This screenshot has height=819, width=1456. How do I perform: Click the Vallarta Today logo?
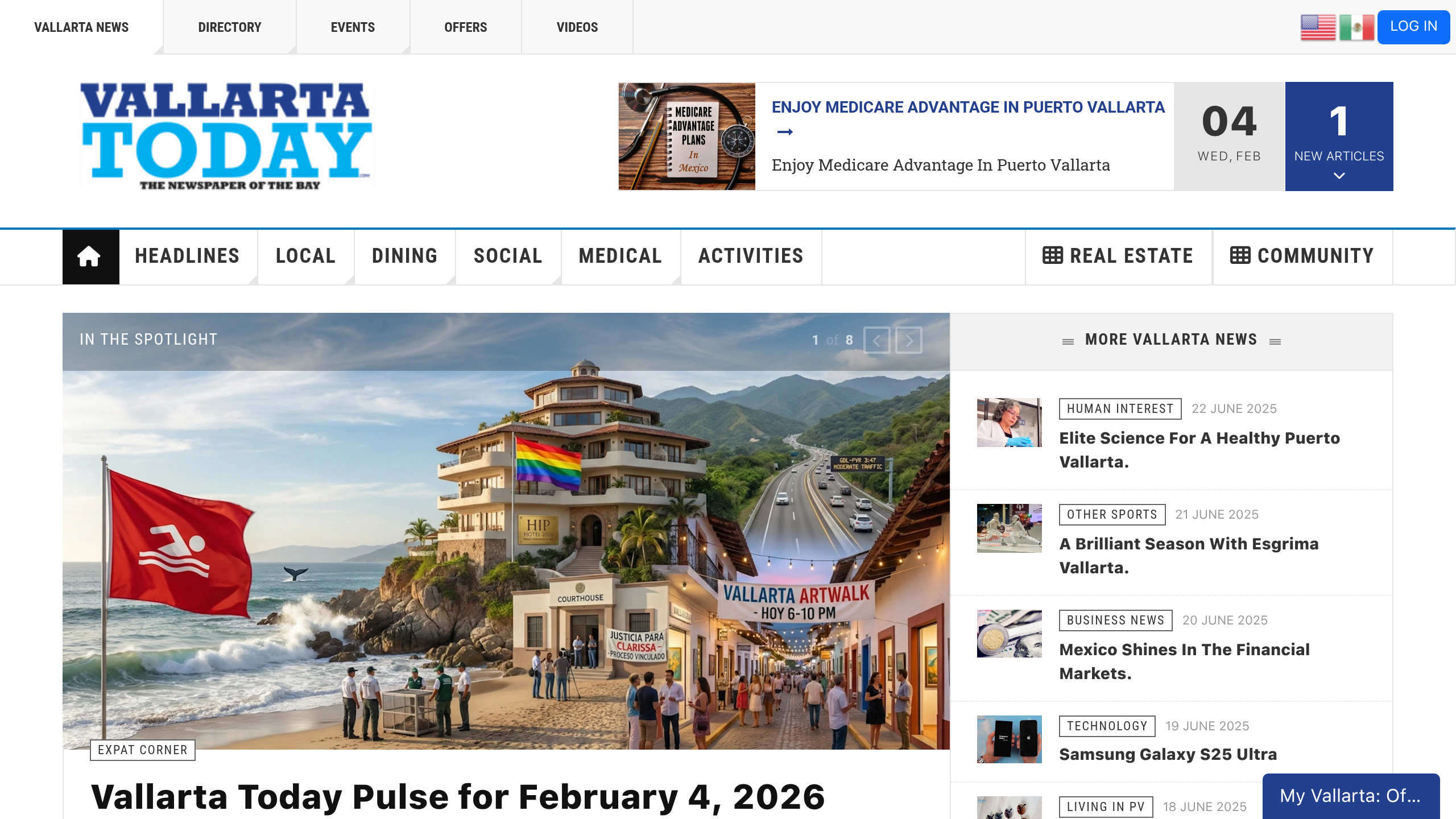click(226, 136)
